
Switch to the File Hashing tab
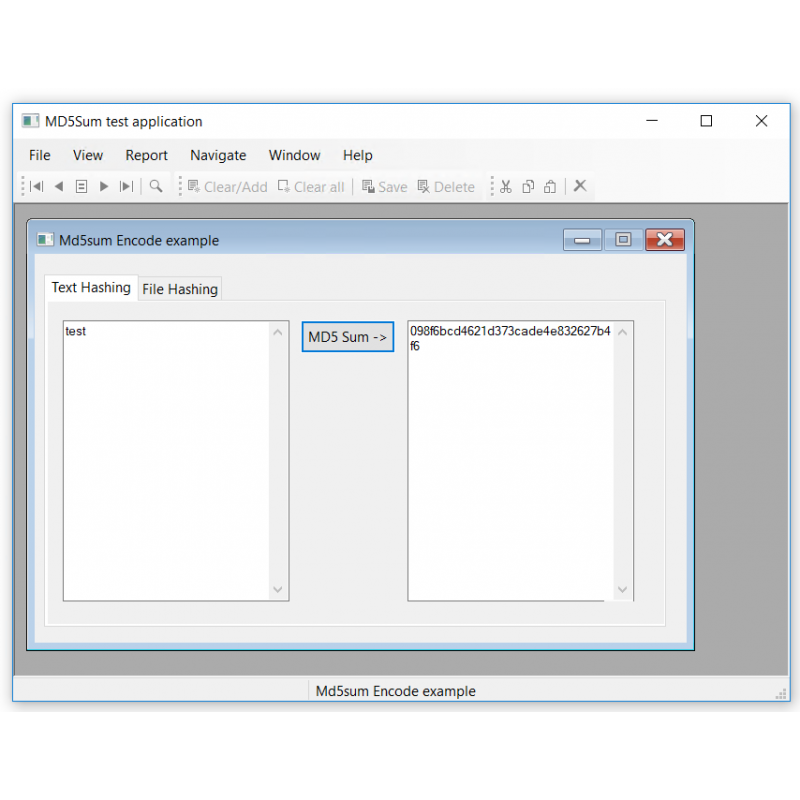pos(180,289)
